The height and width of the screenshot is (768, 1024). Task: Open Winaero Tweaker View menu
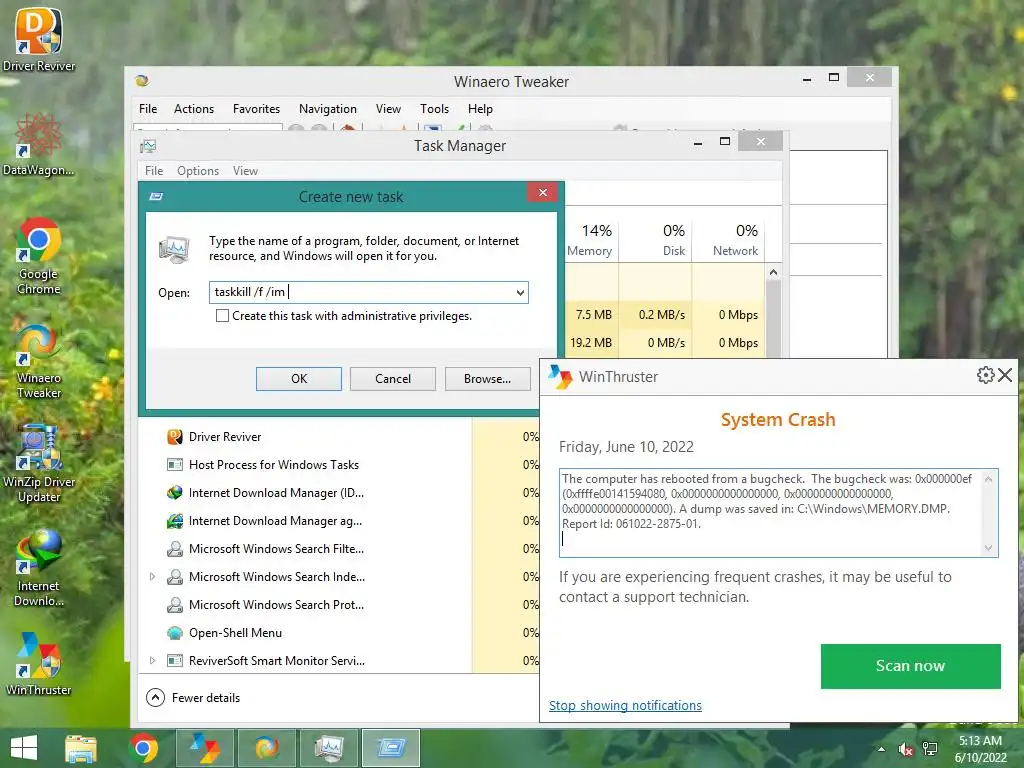(388, 109)
